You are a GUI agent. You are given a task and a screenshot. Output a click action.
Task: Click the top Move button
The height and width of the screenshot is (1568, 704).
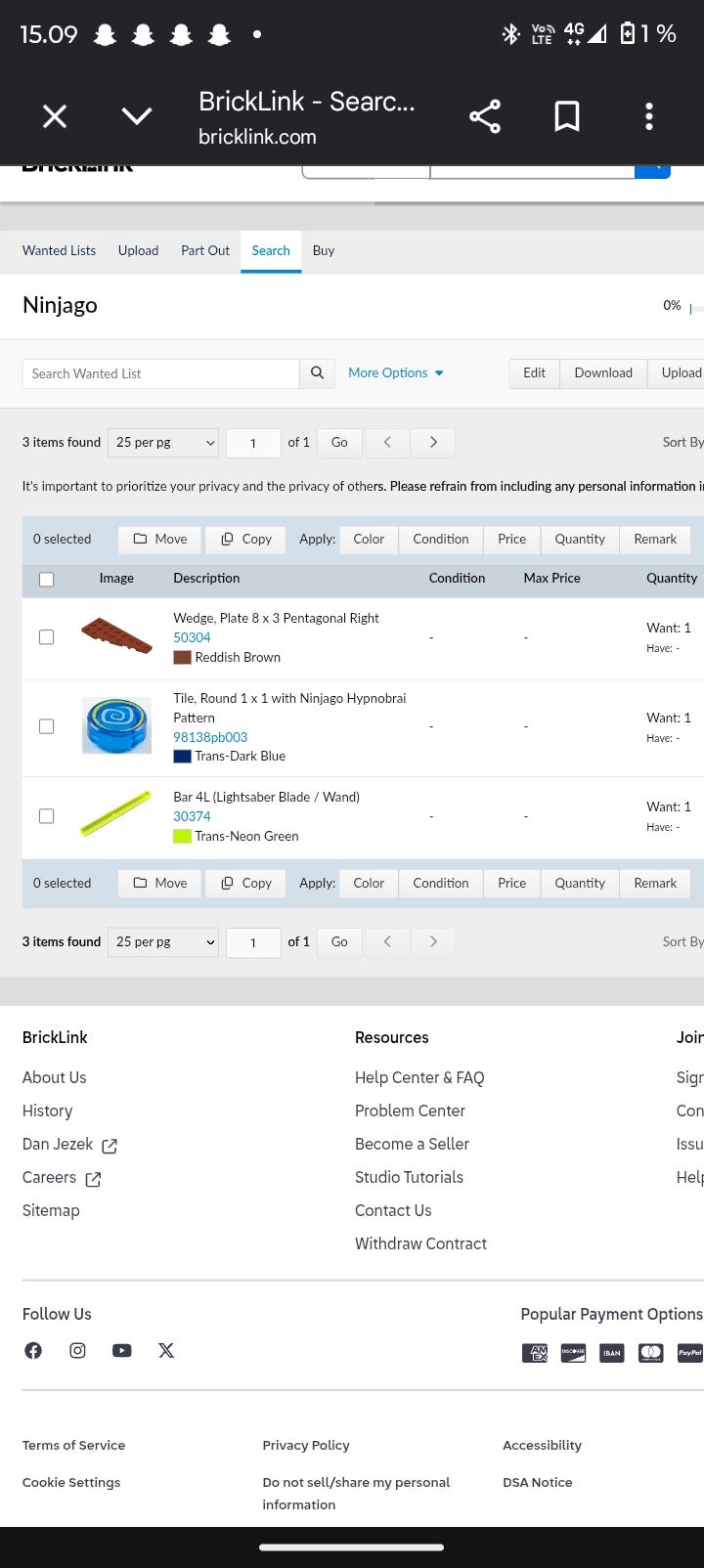[x=159, y=540]
